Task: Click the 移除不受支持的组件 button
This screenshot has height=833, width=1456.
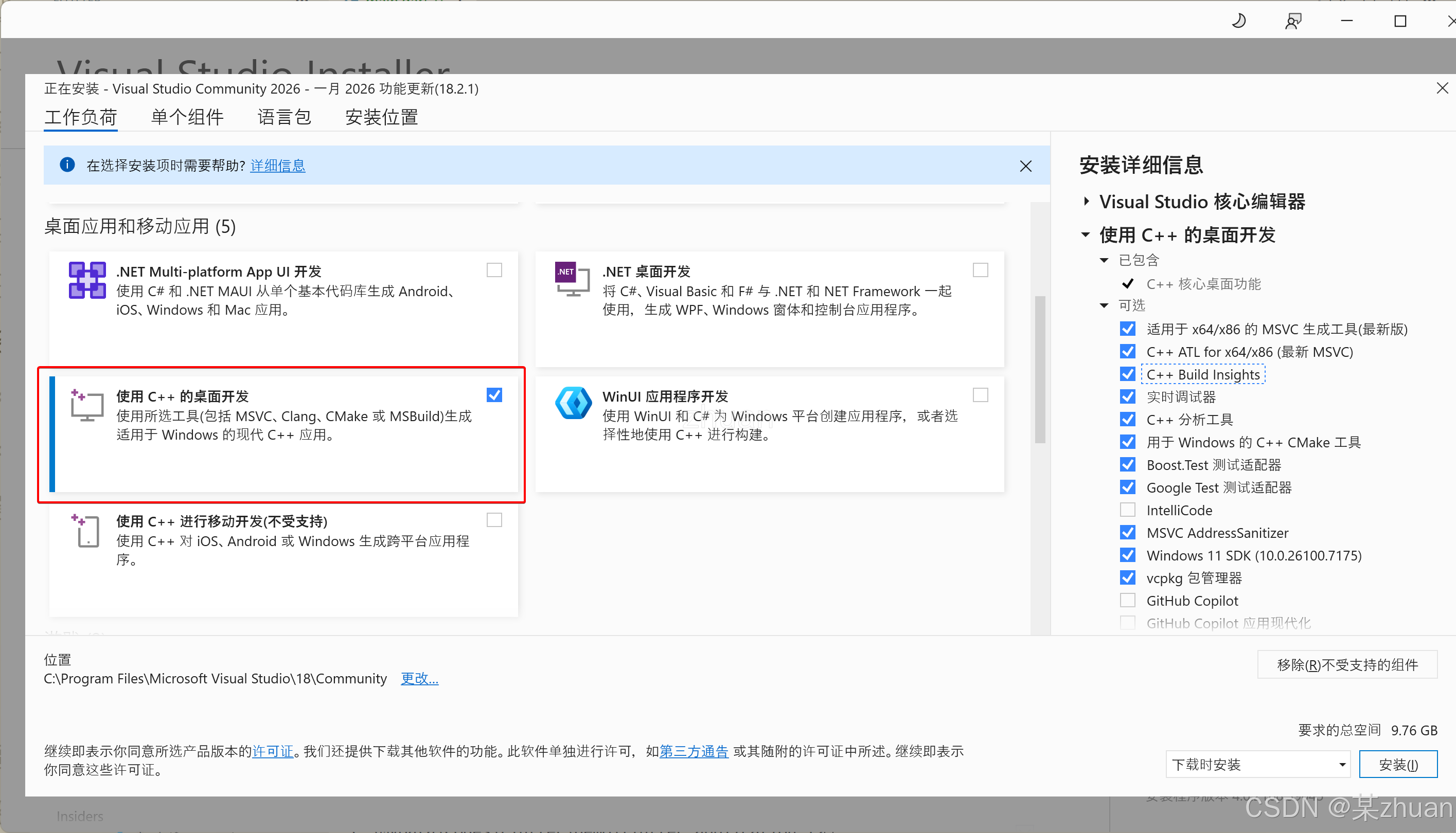Action: (x=1347, y=665)
